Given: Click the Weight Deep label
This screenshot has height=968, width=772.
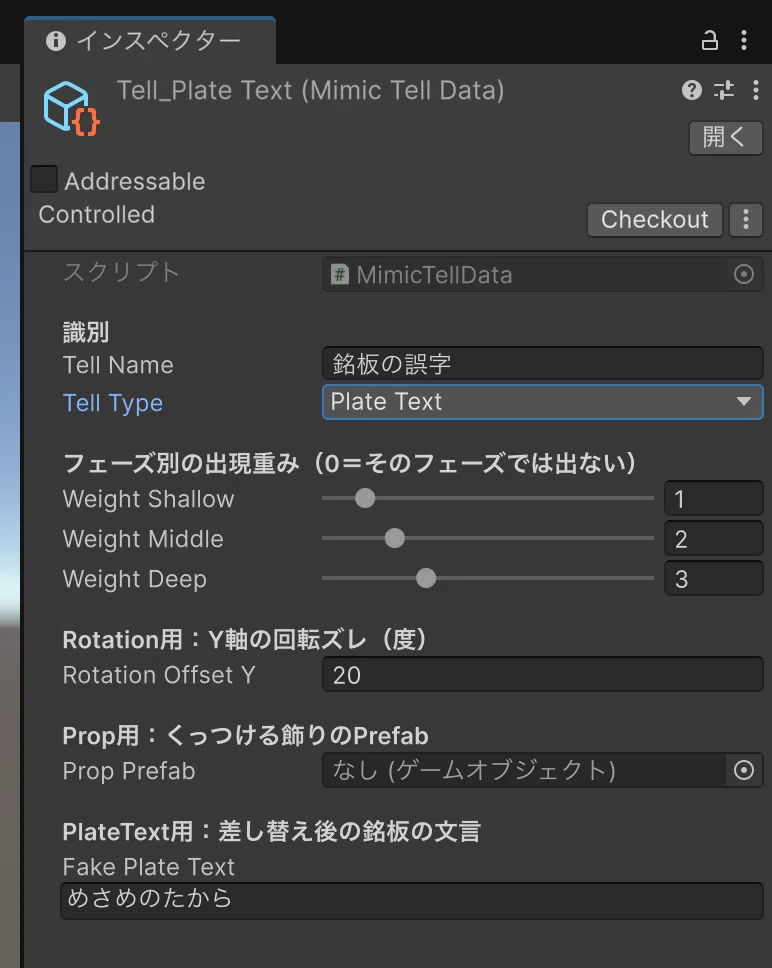Looking at the screenshot, I should (x=135, y=579).
